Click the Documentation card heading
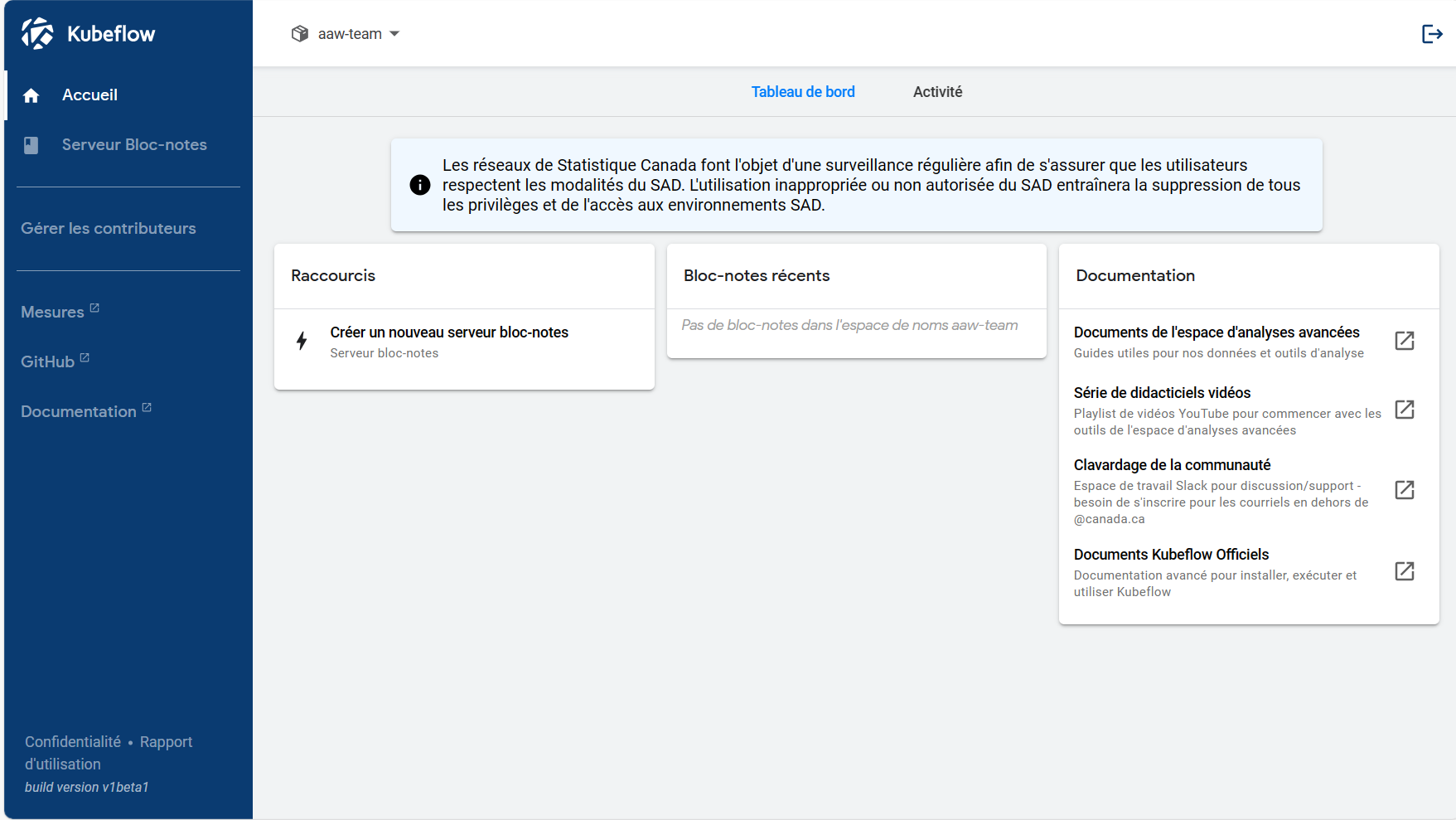 click(1135, 276)
